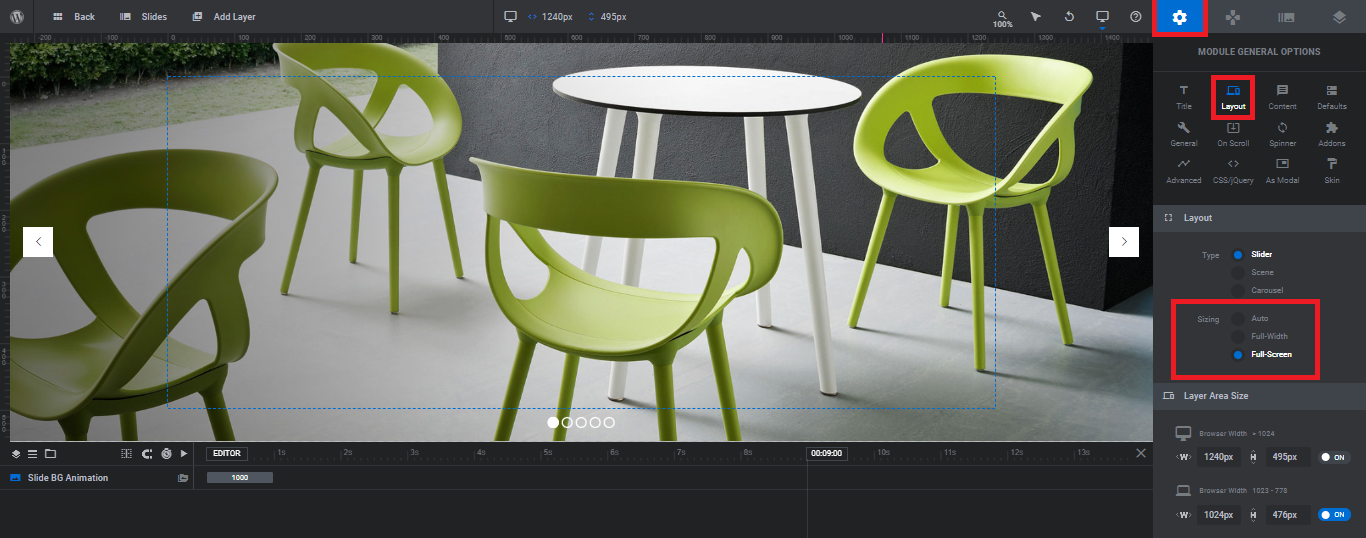Screen dimensions: 1366x538
Task: Open the As Modal options section
Action: point(1282,171)
